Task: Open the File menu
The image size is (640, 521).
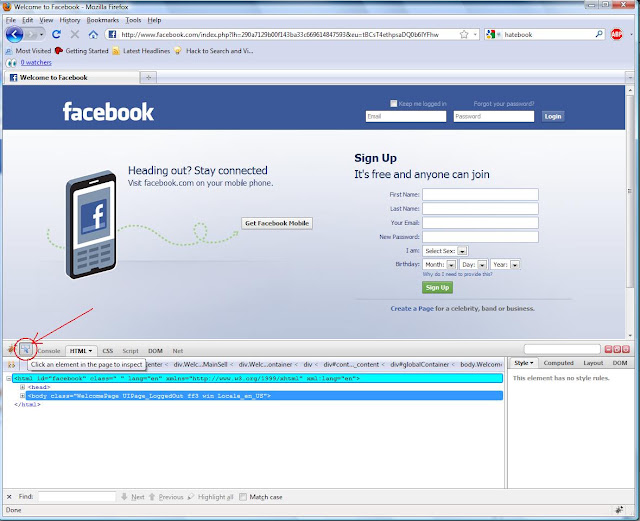Action: point(11,20)
